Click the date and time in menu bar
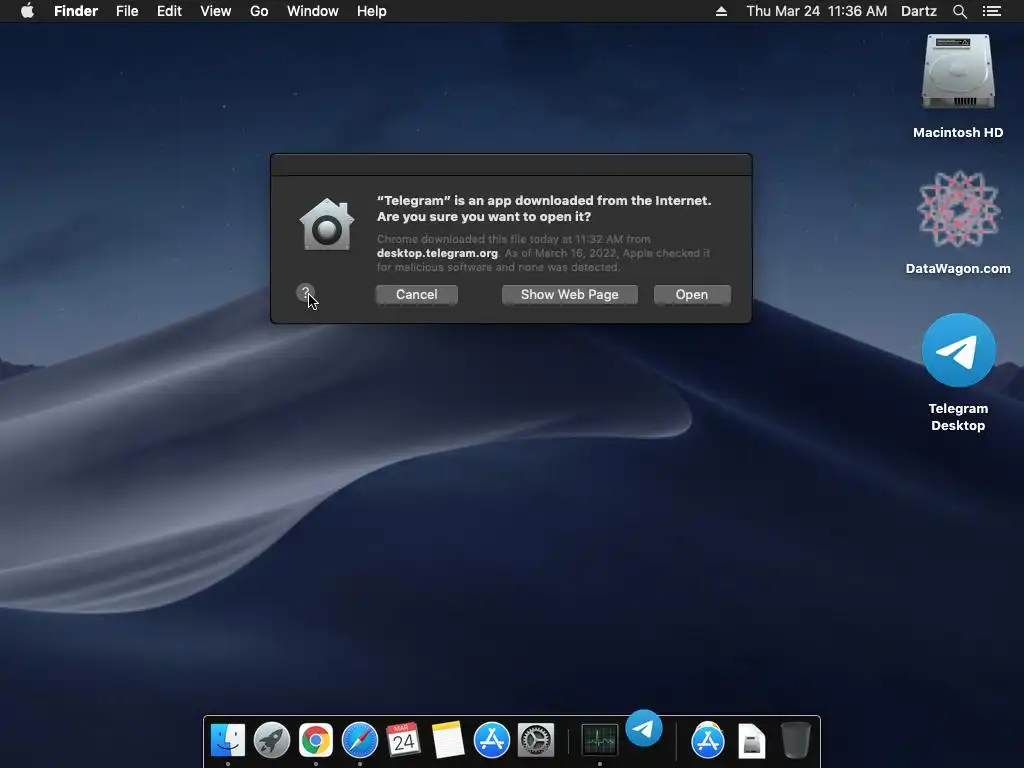This screenshot has width=1024, height=768. tap(817, 11)
